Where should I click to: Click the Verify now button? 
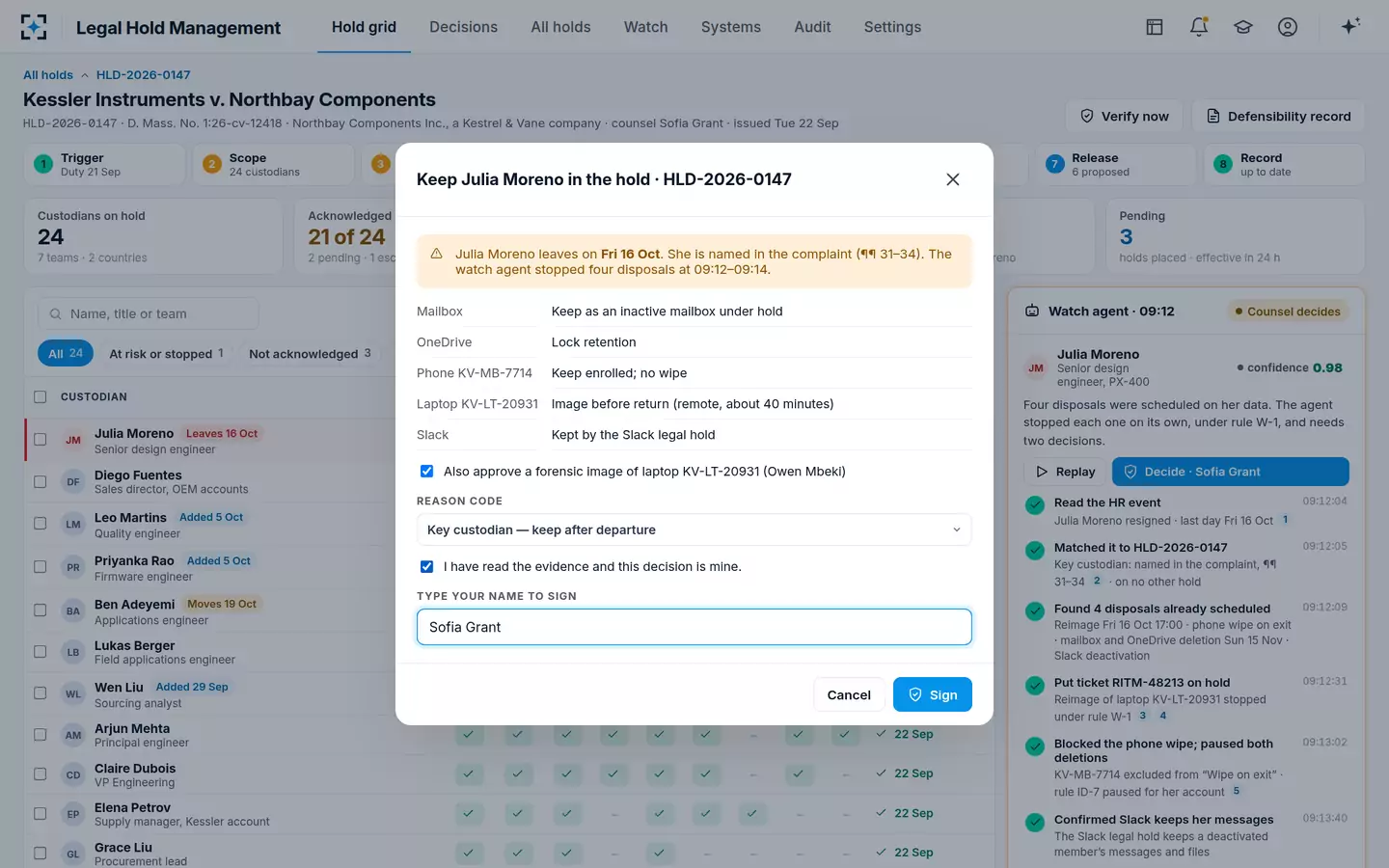pos(1125,116)
